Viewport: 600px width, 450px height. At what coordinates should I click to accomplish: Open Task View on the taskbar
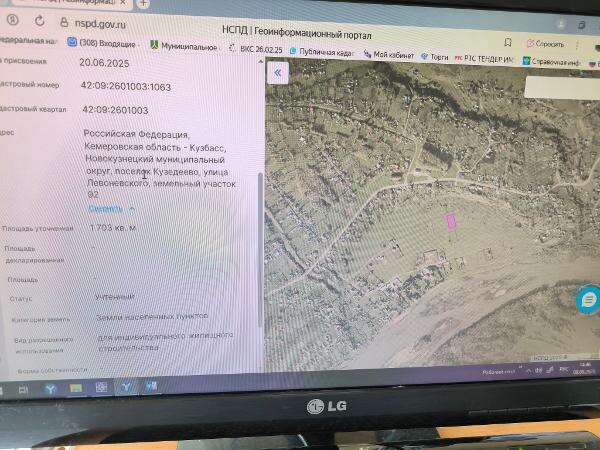pyautogui.click(x=23, y=390)
